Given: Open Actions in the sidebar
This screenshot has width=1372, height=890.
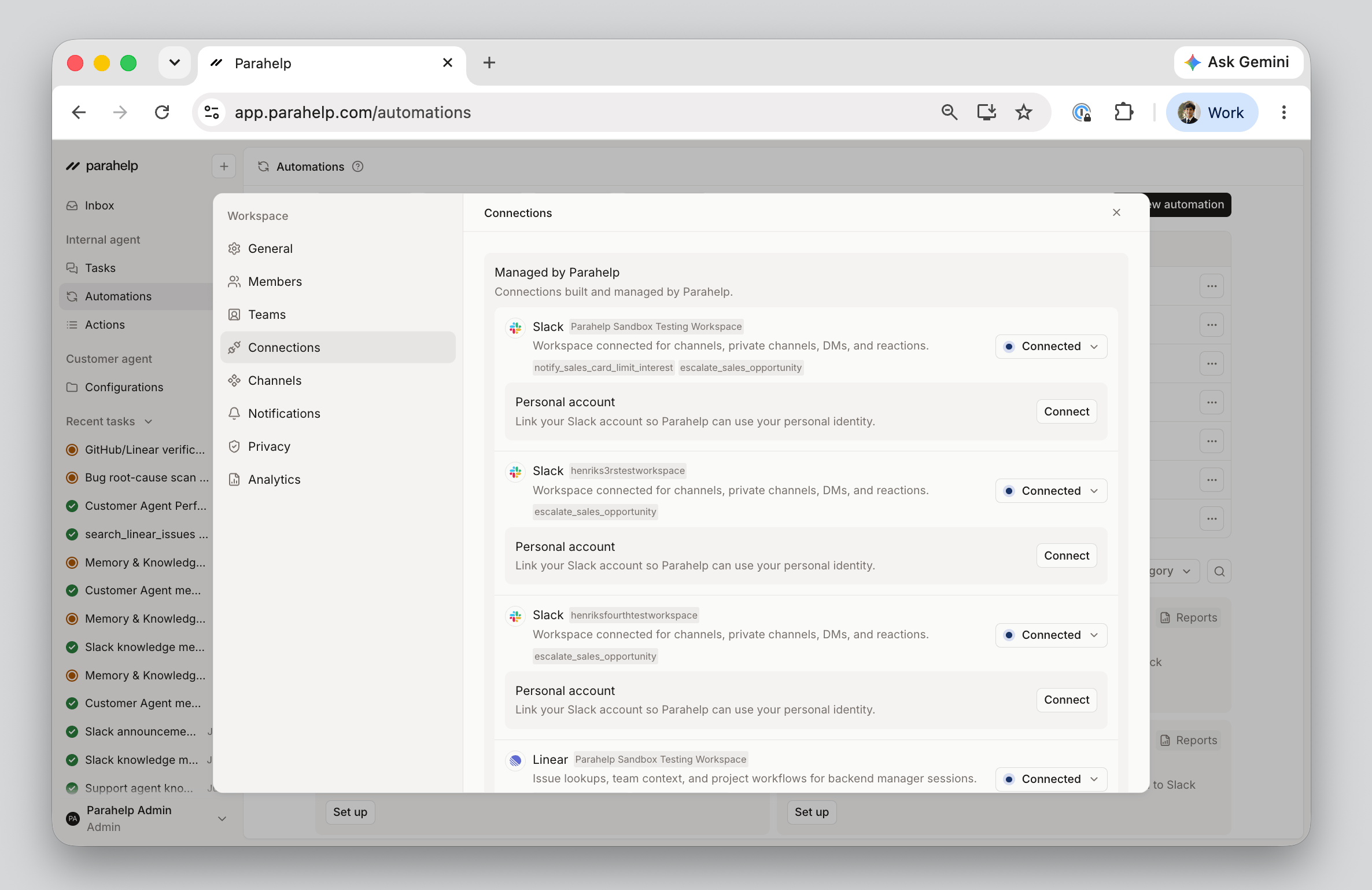Looking at the screenshot, I should pos(137,325).
